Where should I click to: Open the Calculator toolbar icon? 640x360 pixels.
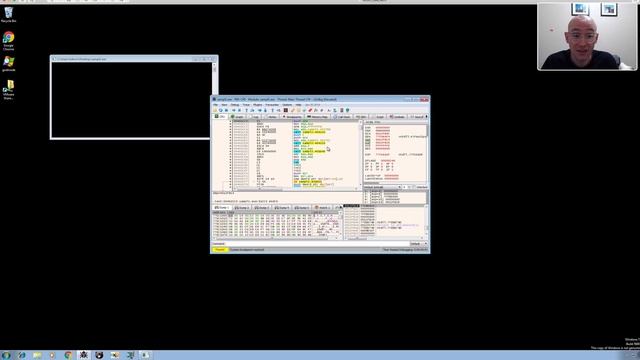click(x=341, y=110)
